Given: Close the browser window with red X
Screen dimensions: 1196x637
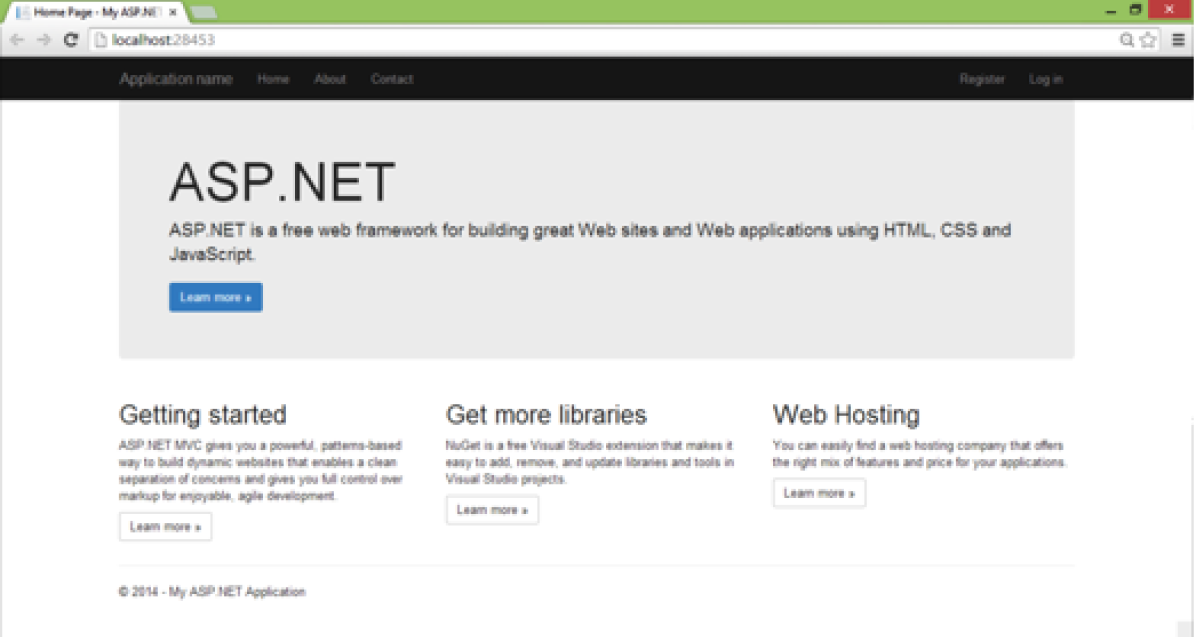Looking at the screenshot, I should click(1169, 9).
